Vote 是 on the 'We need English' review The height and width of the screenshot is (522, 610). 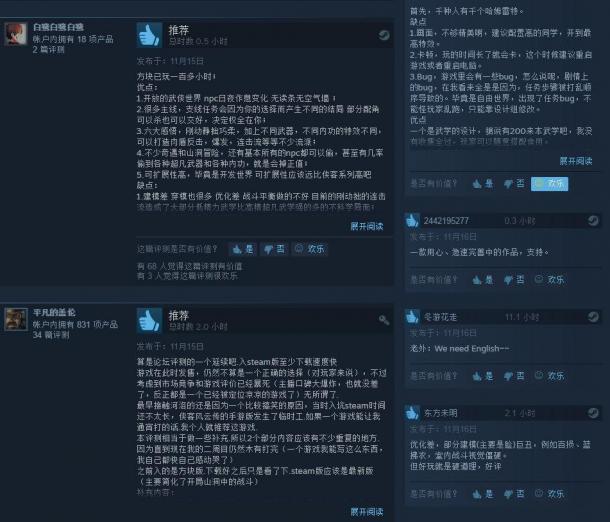483,376
